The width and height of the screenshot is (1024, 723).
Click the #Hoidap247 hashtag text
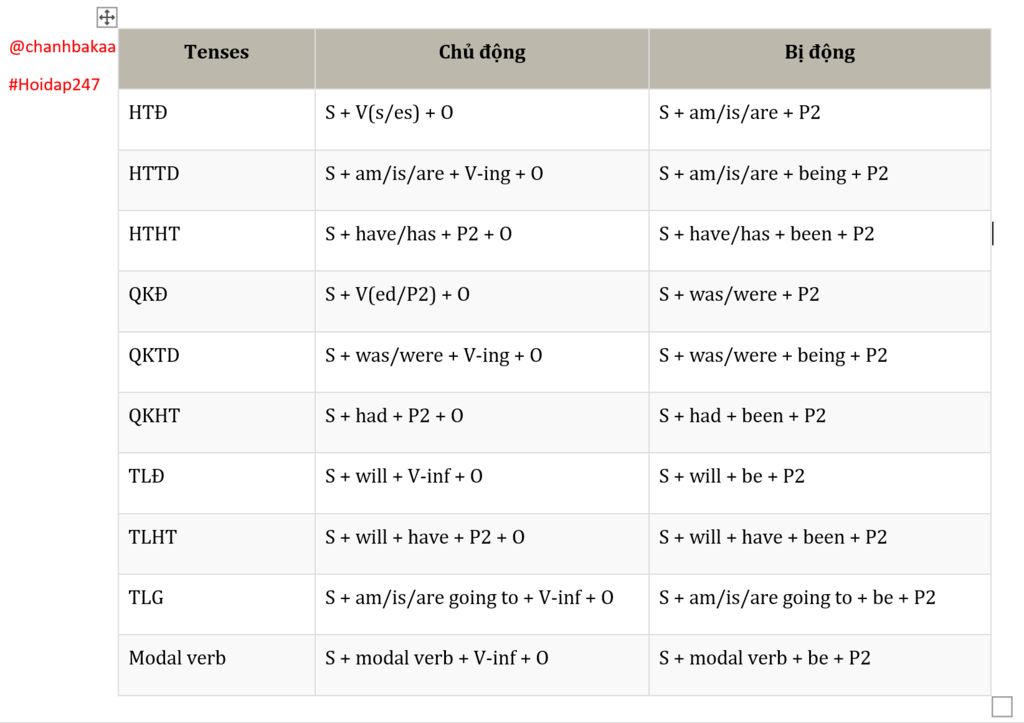coord(54,84)
